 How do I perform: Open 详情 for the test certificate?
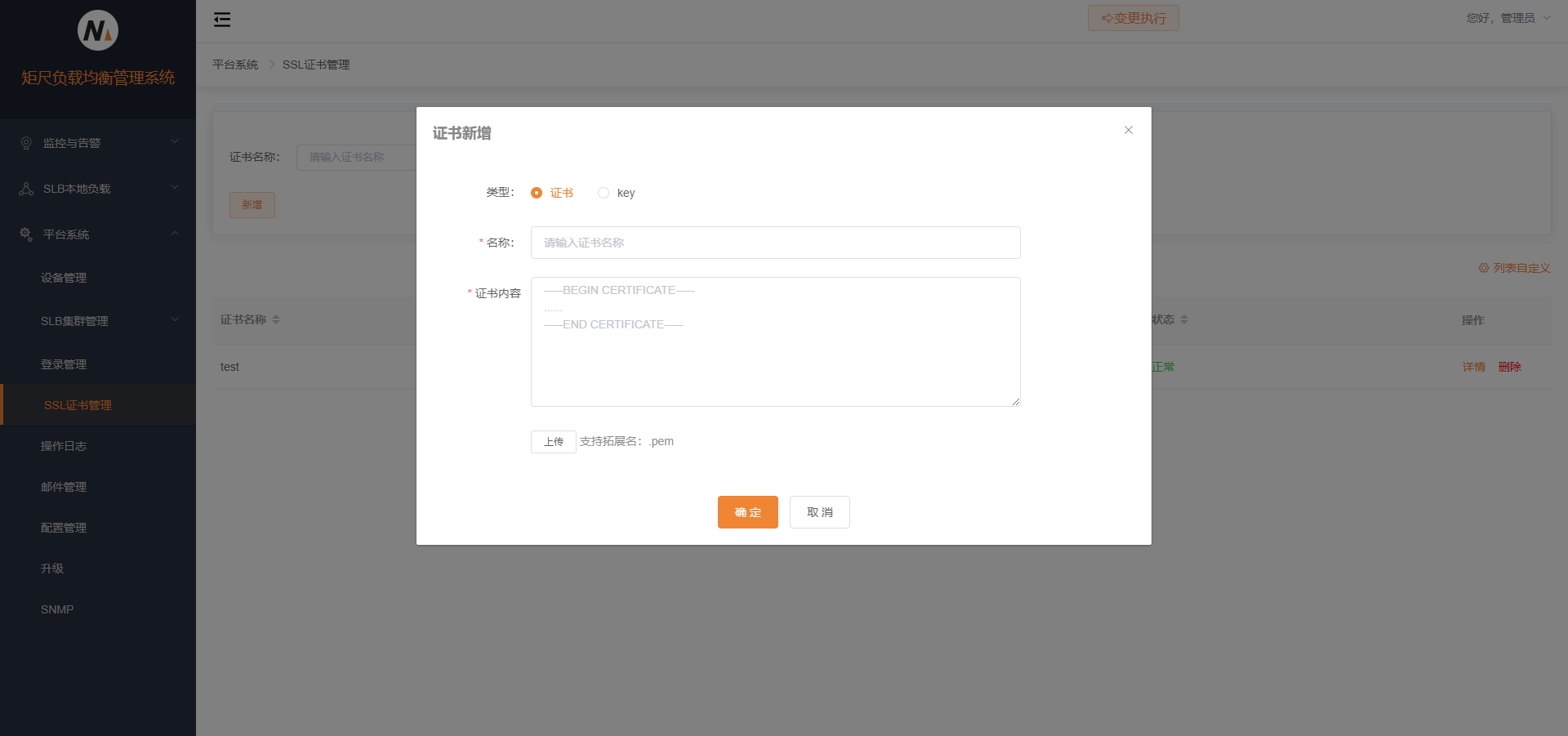pos(1473,367)
